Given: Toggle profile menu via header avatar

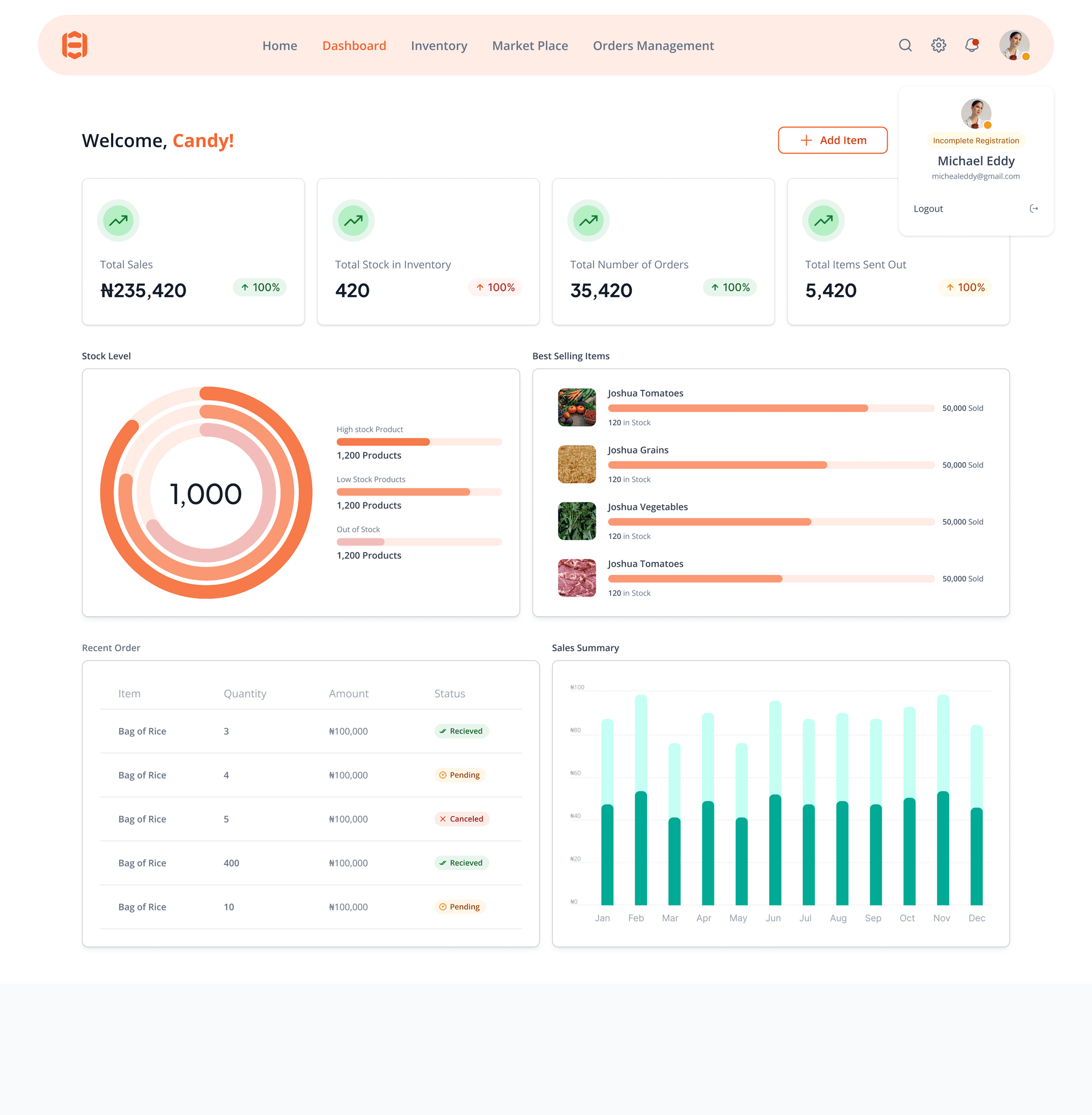Looking at the screenshot, I should coord(1014,45).
